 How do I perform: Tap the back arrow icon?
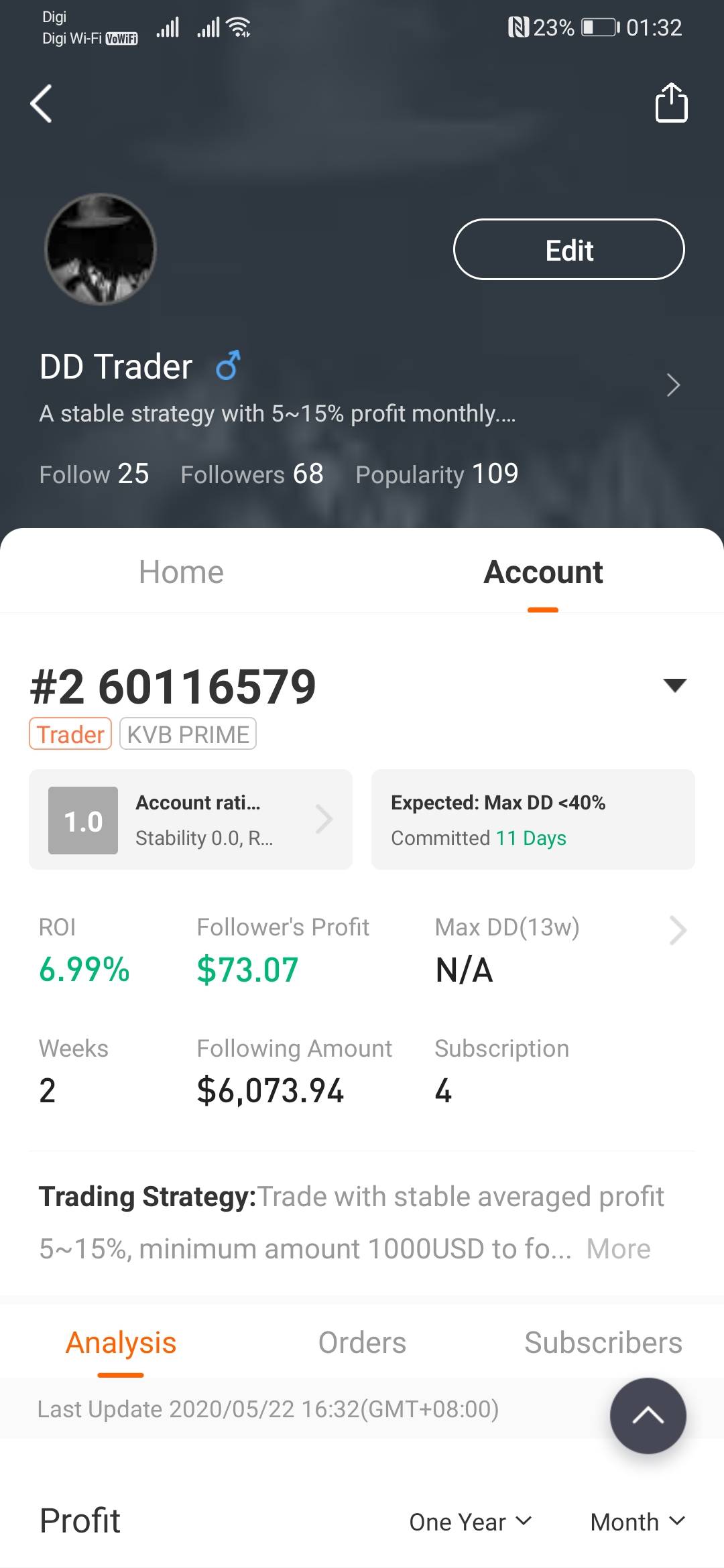[x=42, y=104]
